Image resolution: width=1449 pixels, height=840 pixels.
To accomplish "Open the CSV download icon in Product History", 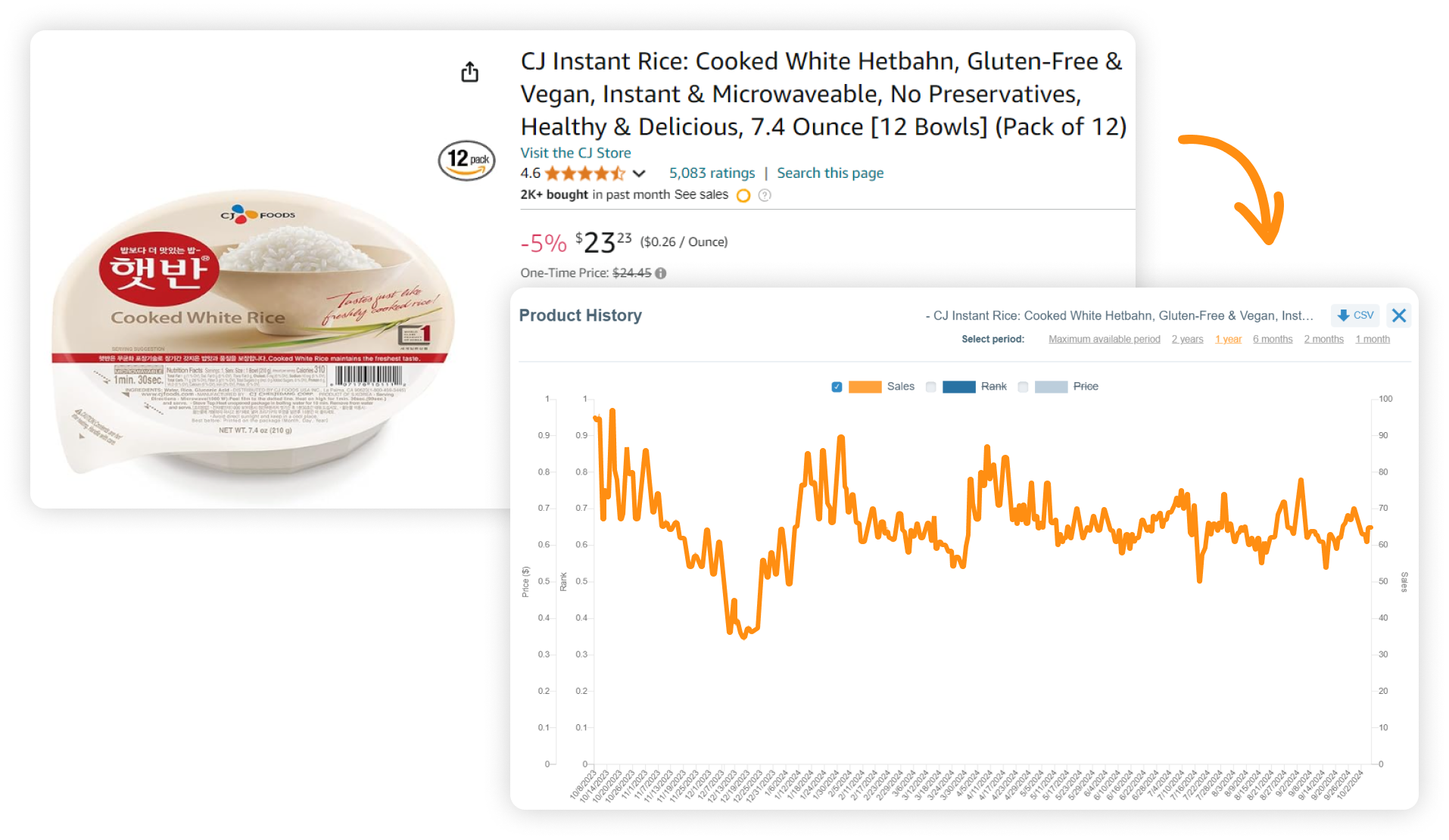I will (x=1355, y=315).
